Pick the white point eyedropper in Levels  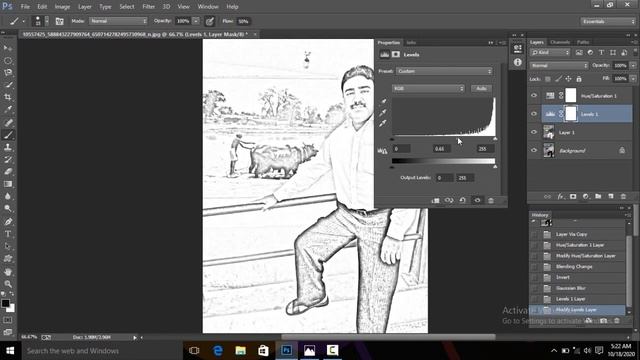click(x=383, y=123)
